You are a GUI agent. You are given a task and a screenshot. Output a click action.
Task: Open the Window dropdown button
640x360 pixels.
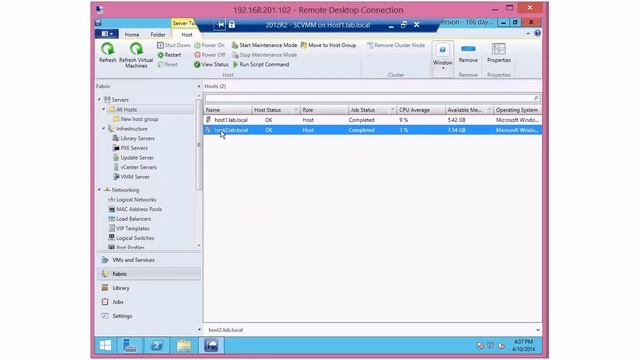(442, 58)
